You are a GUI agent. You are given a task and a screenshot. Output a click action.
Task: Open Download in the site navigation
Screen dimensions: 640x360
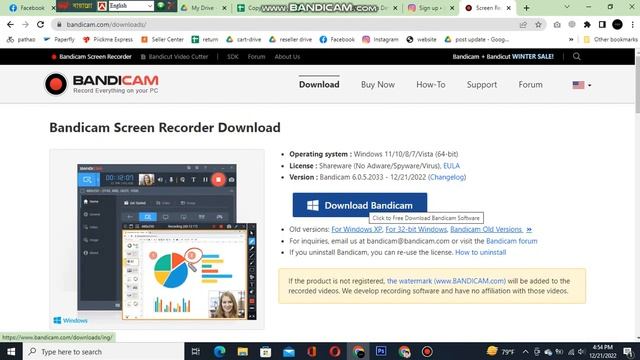[319, 84]
